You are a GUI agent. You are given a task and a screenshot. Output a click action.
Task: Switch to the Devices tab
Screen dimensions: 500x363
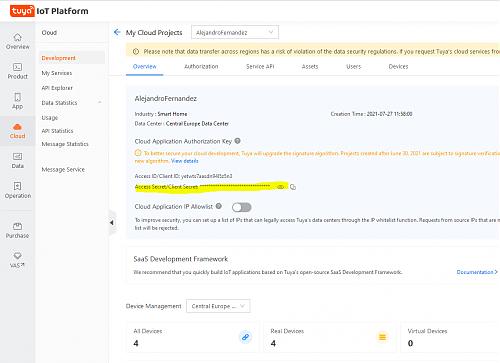tap(398, 66)
